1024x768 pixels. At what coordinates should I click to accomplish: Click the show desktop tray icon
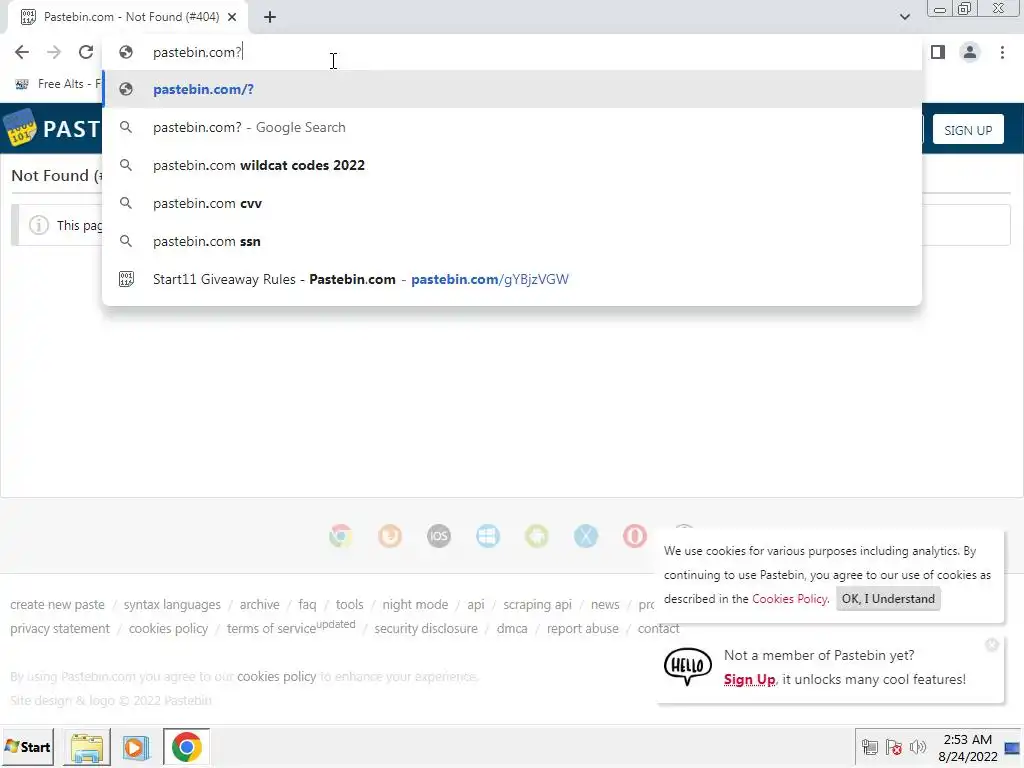tap(1012, 748)
